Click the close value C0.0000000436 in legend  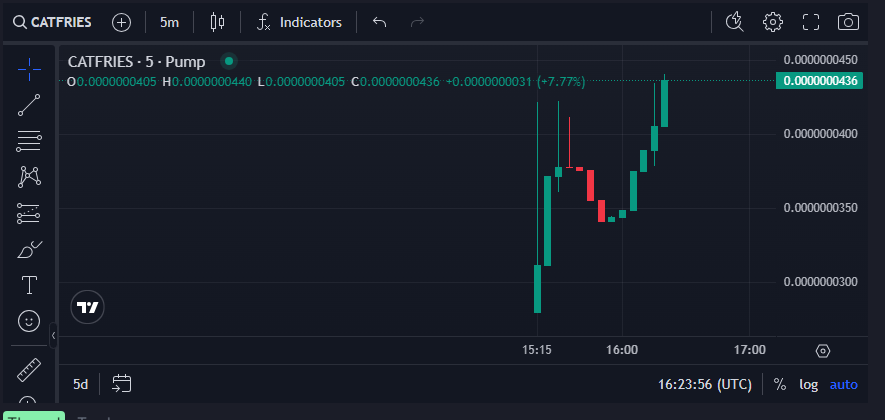[395, 82]
